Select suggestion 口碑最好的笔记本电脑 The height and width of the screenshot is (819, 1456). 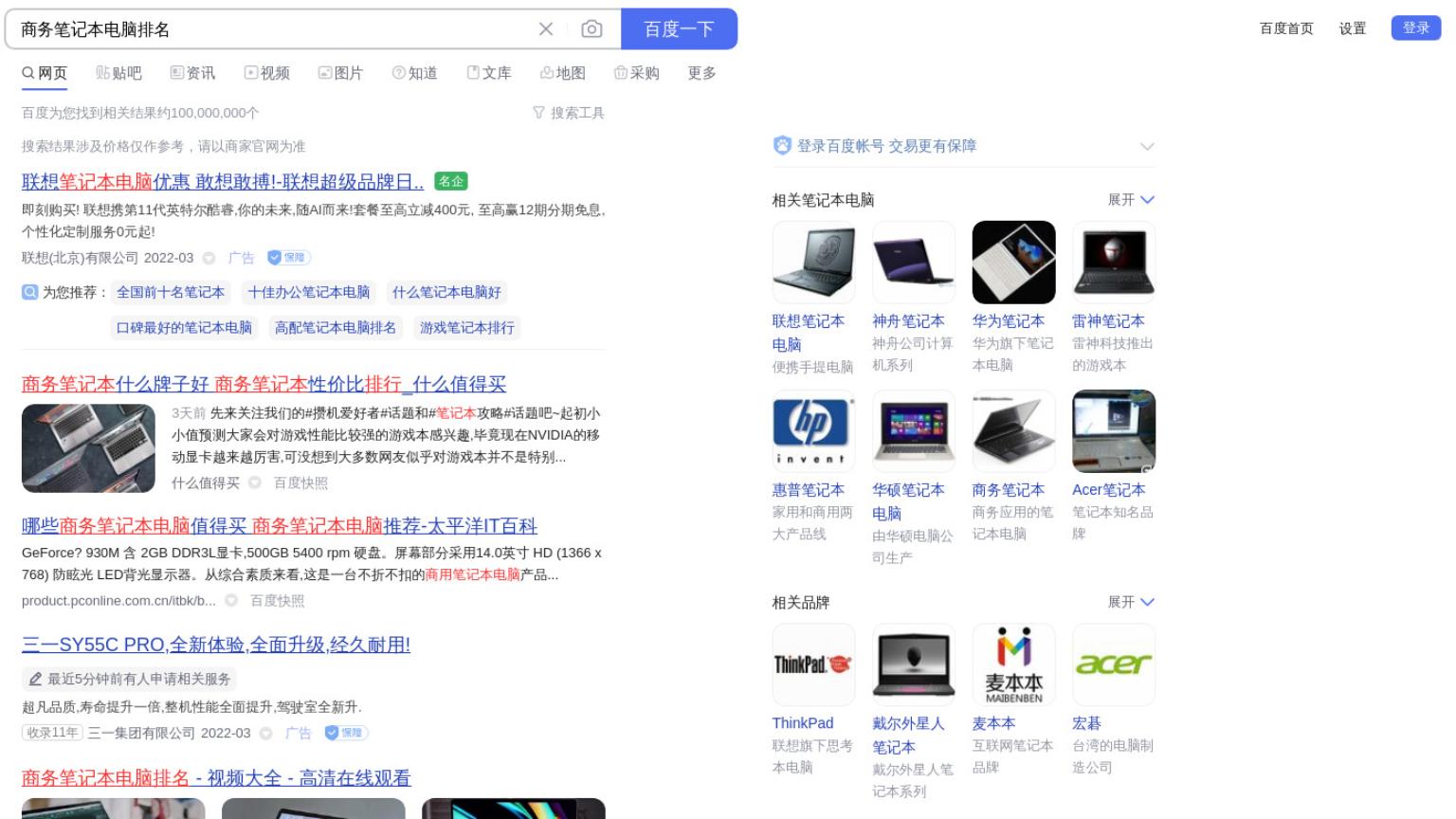(x=184, y=328)
